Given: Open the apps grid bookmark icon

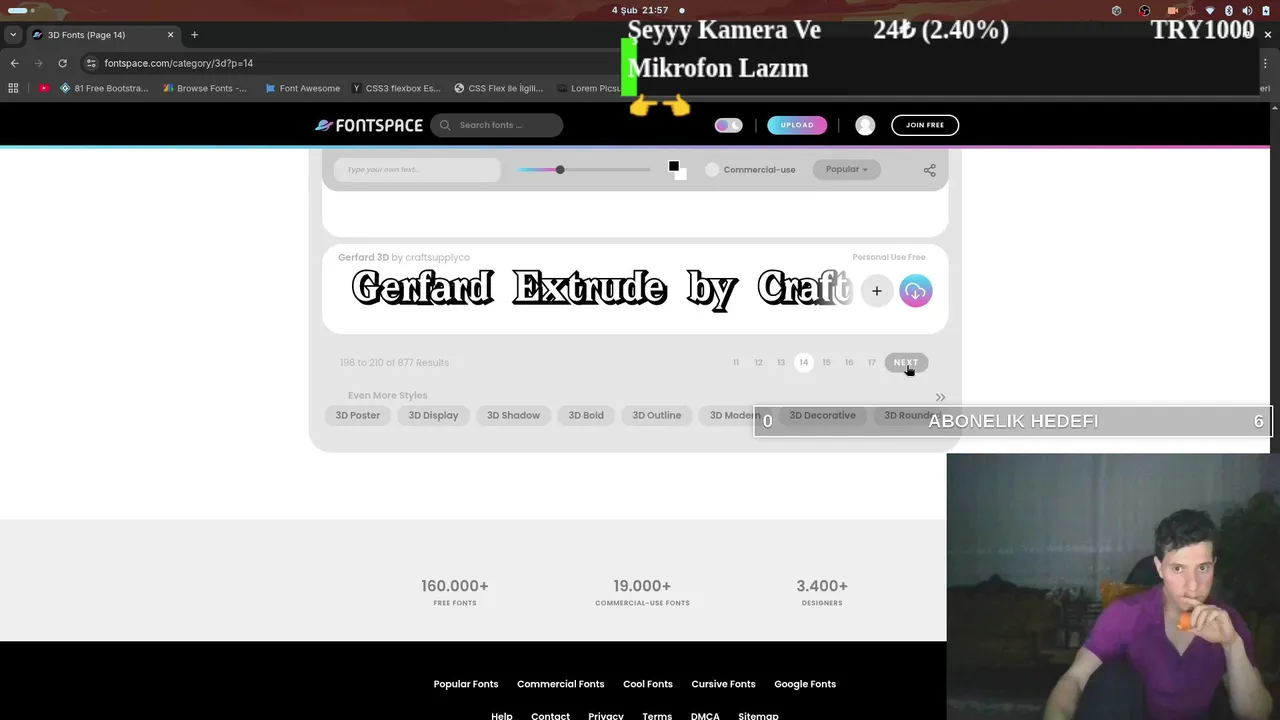Looking at the screenshot, I should pyautogui.click(x=13, y=88).
